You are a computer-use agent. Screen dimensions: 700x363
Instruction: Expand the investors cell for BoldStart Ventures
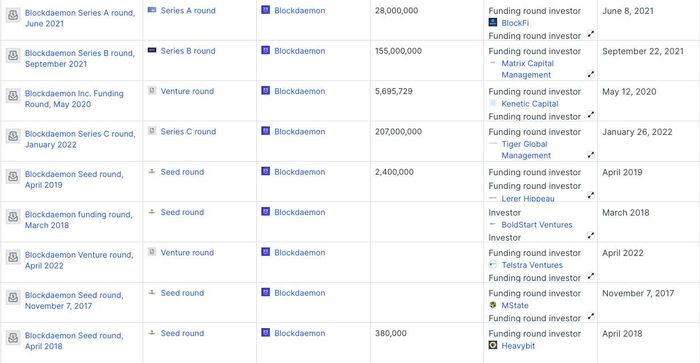591,235
